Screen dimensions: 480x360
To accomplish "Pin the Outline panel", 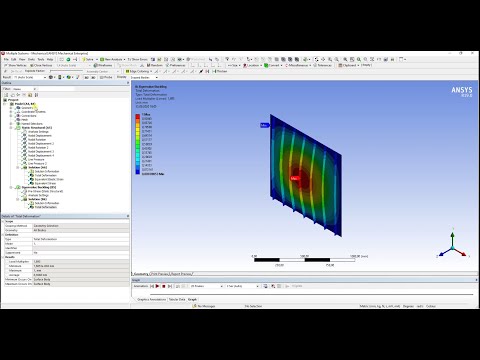I will coord(128,83).
